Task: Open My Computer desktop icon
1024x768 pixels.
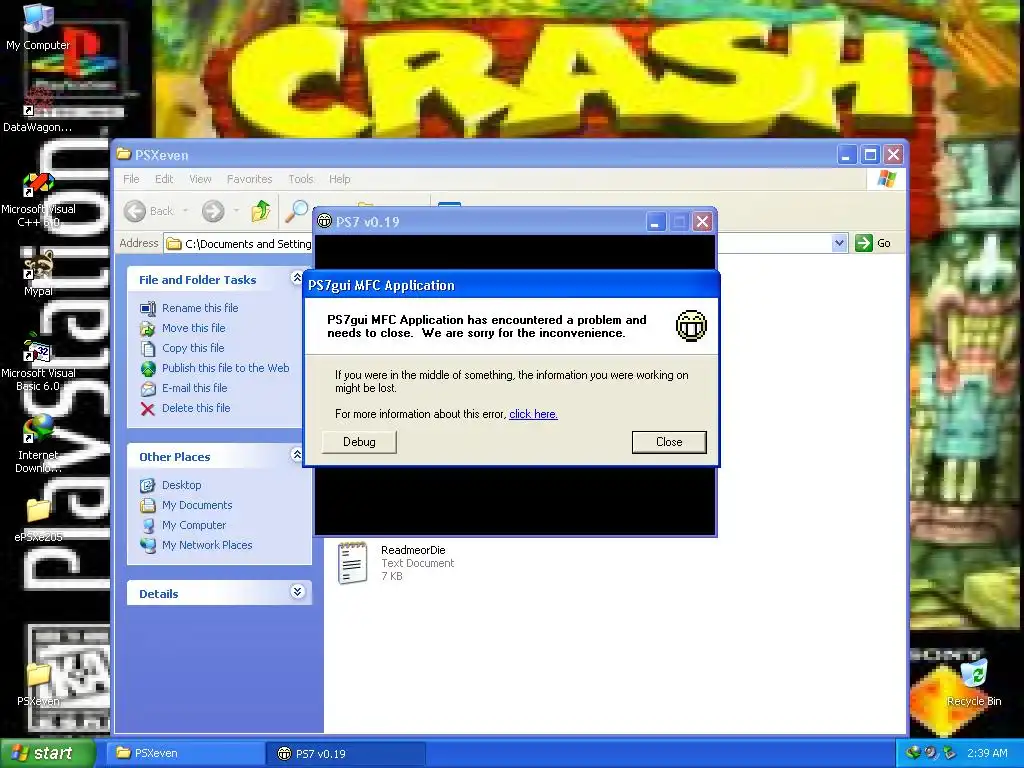Action: click(x=38, y=27)
